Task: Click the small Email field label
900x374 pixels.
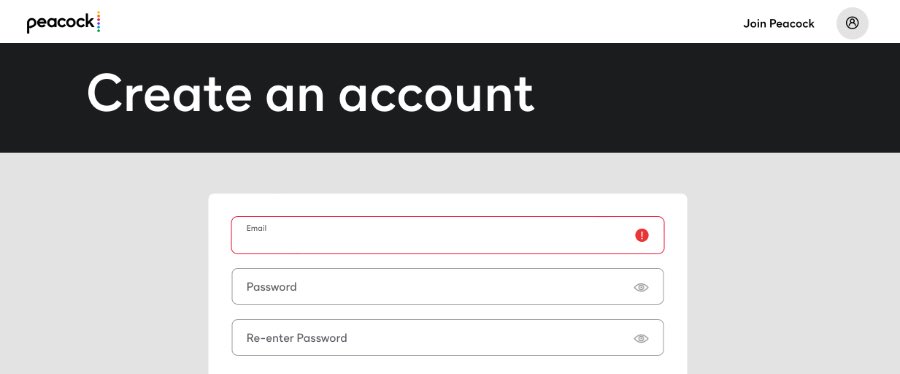Action: coord(256,228)
